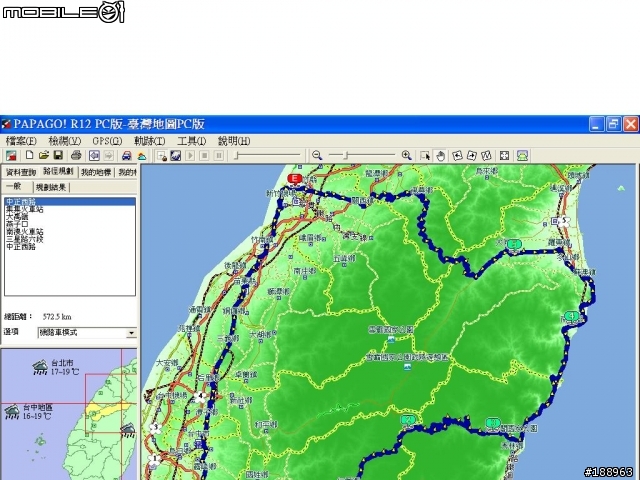Screen dimensions: 640x480
Task: Click the Taiwan overview mini-map
Action: 69,414
